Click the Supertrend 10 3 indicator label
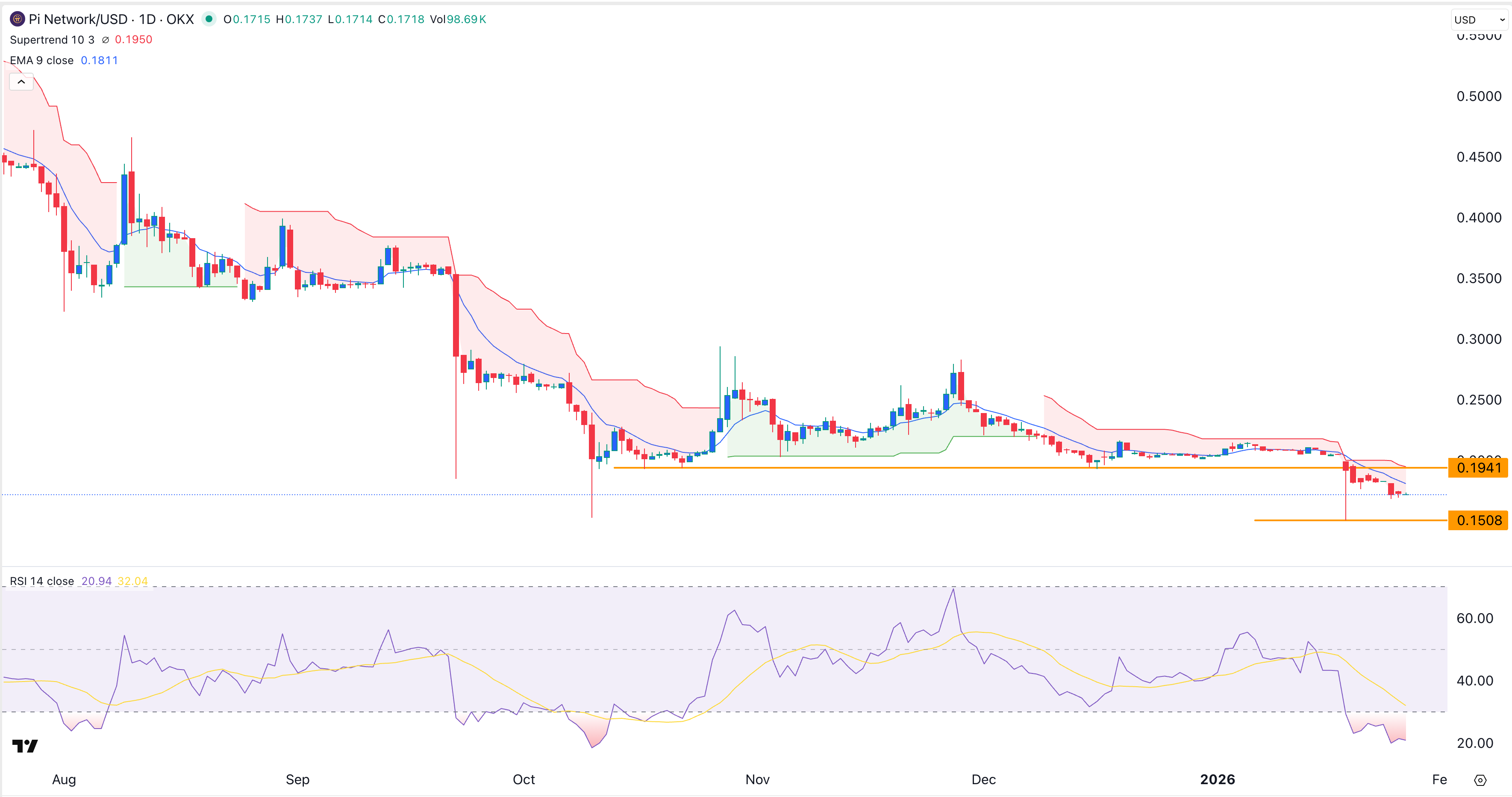 click(52, 39)
